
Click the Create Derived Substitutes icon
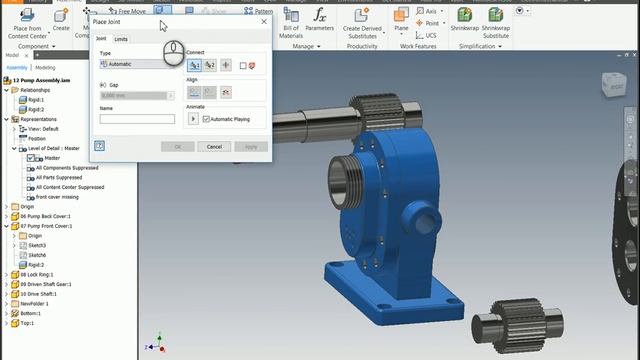(x=362, y=23)
